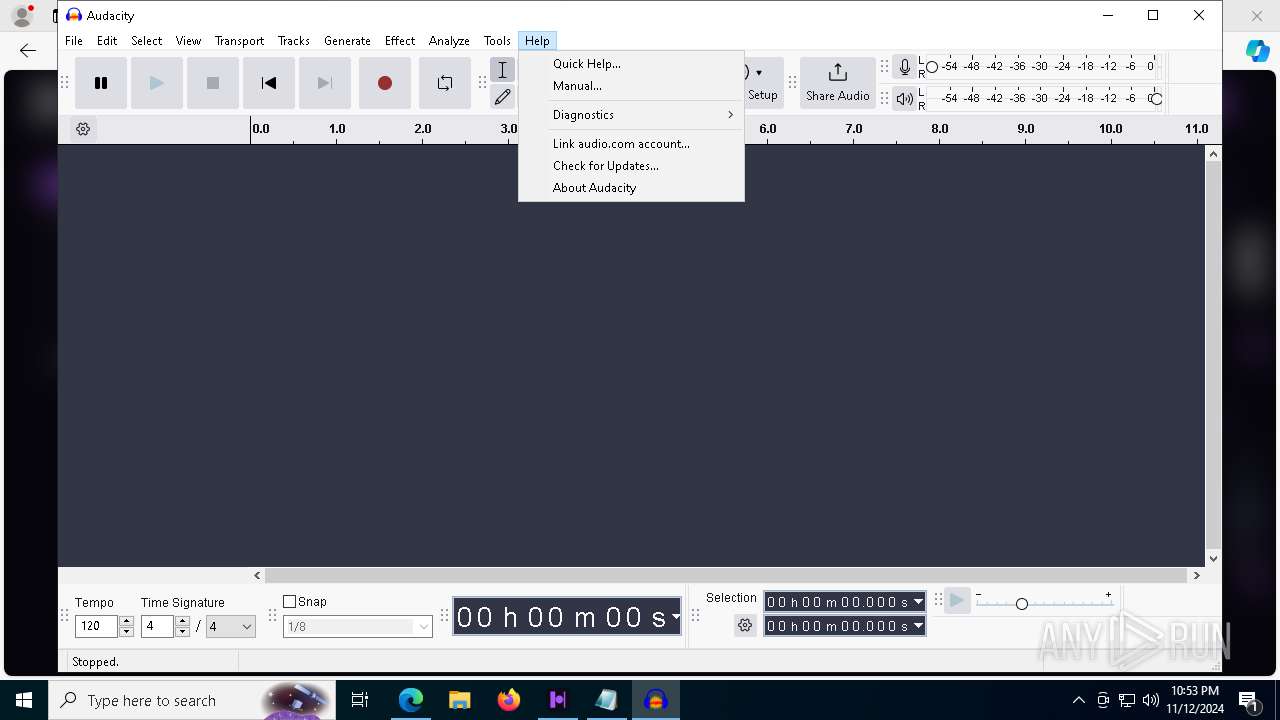Image resolution: width=1280 pixels, height=720 pixels.
Task: Open the Edit menu
Action: coord(107,41)
